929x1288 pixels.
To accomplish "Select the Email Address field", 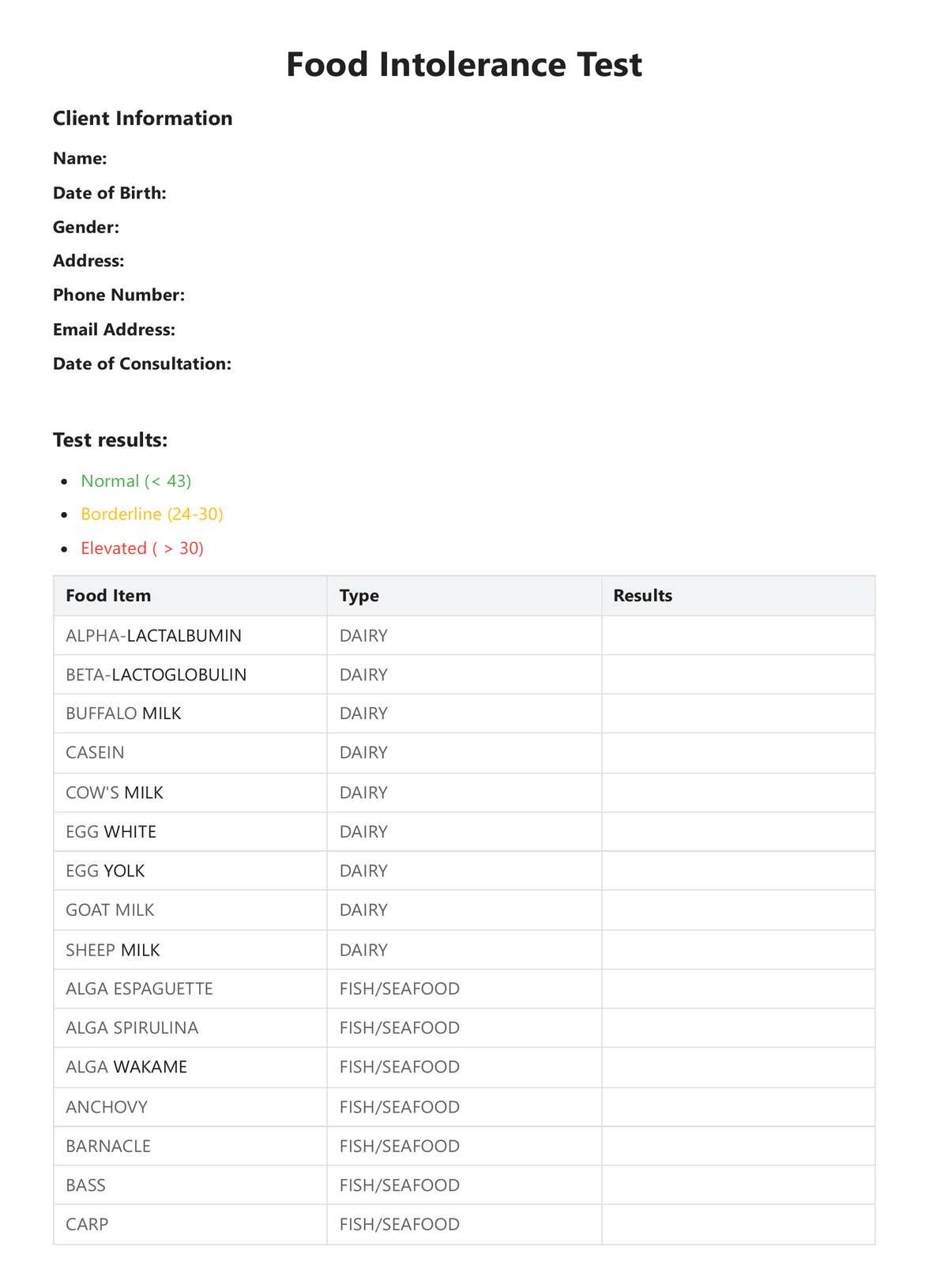I will pos(114,330).
